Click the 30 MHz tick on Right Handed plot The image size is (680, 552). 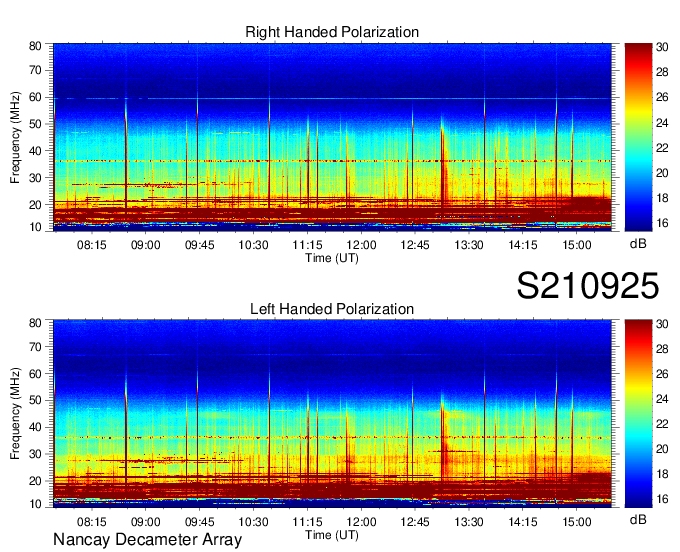pyautogui.click(x=35, y=178)
